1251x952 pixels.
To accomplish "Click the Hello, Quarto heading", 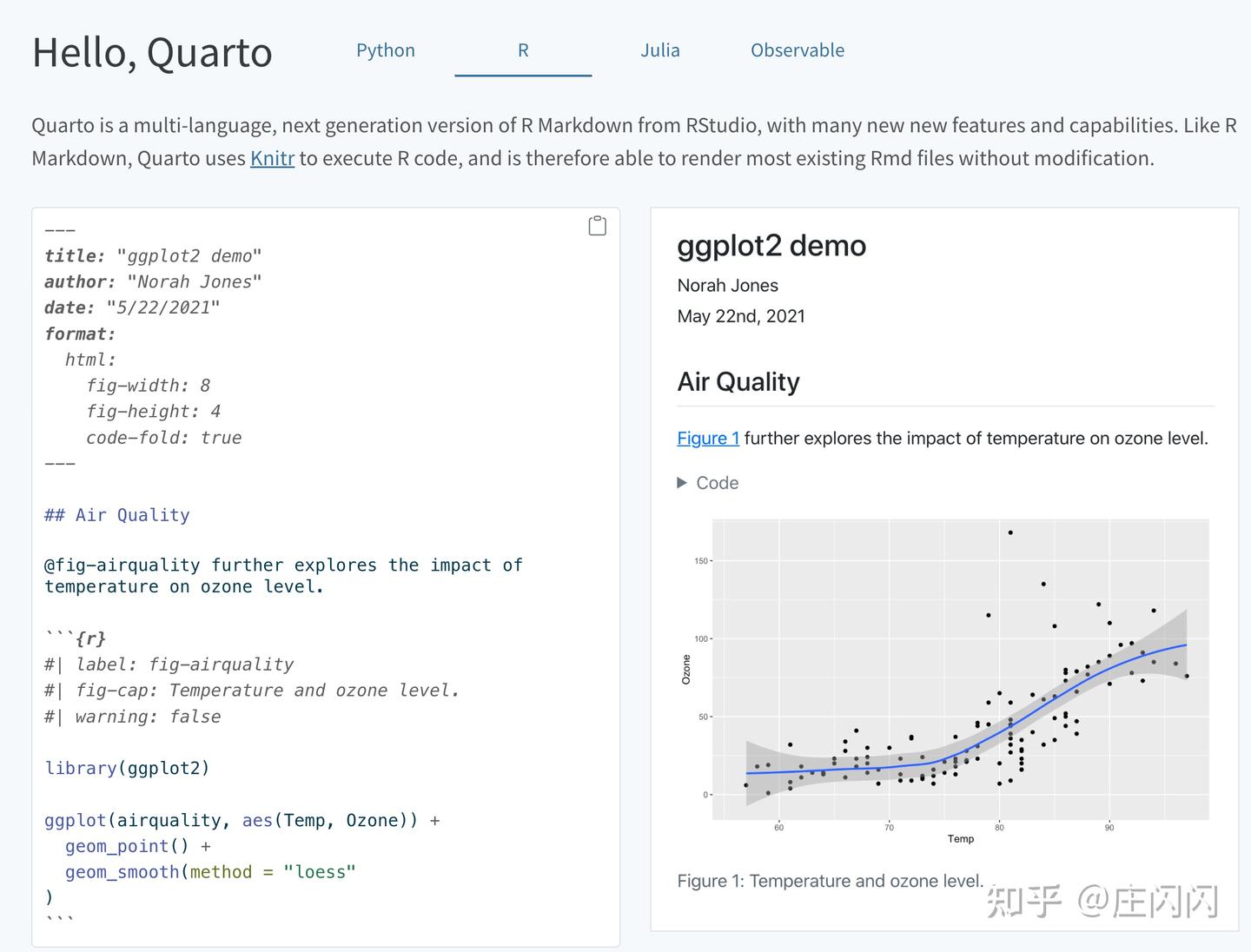I will [152, 52].
